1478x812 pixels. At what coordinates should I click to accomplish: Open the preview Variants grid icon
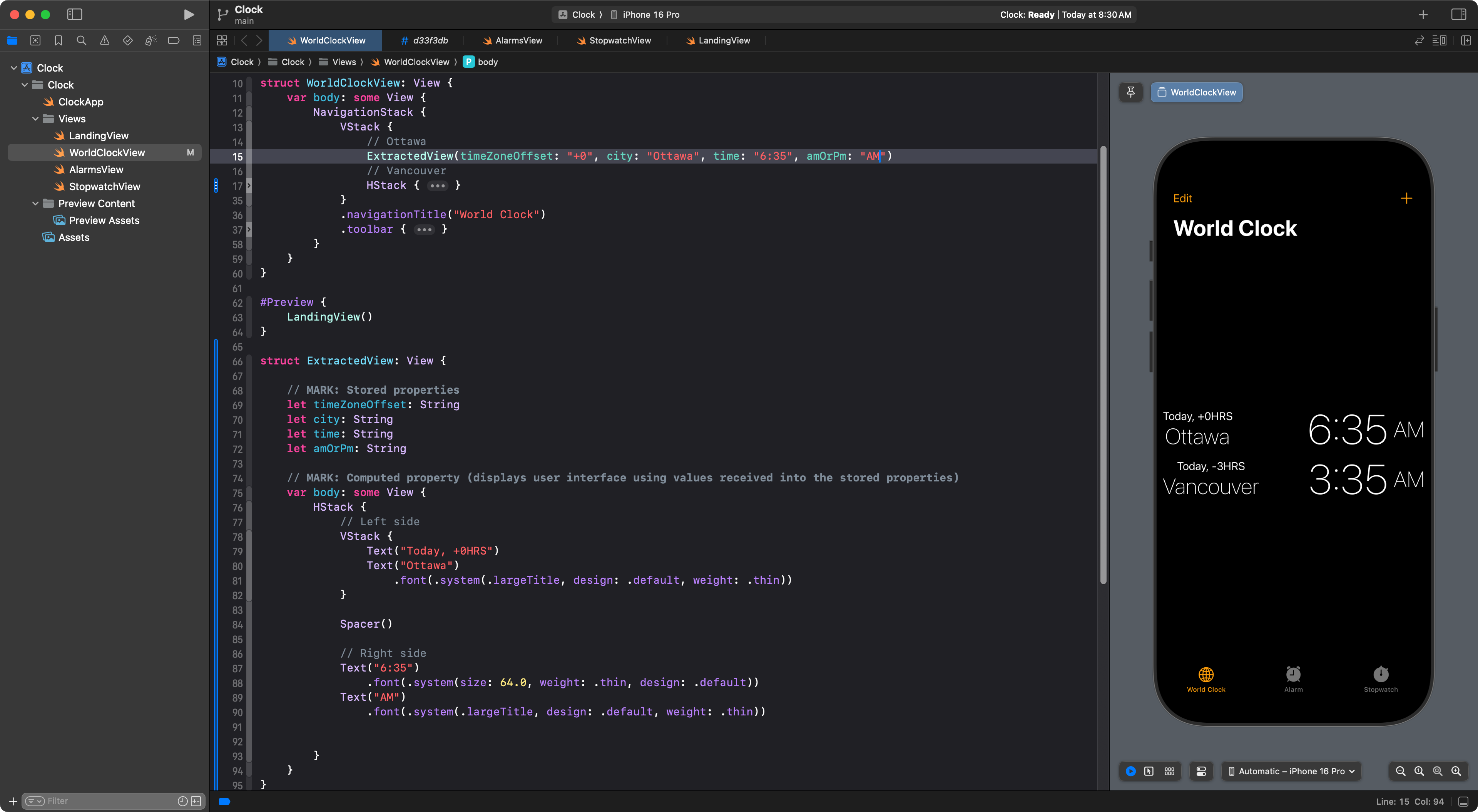pyautogui.click(x=1169, y=771)
